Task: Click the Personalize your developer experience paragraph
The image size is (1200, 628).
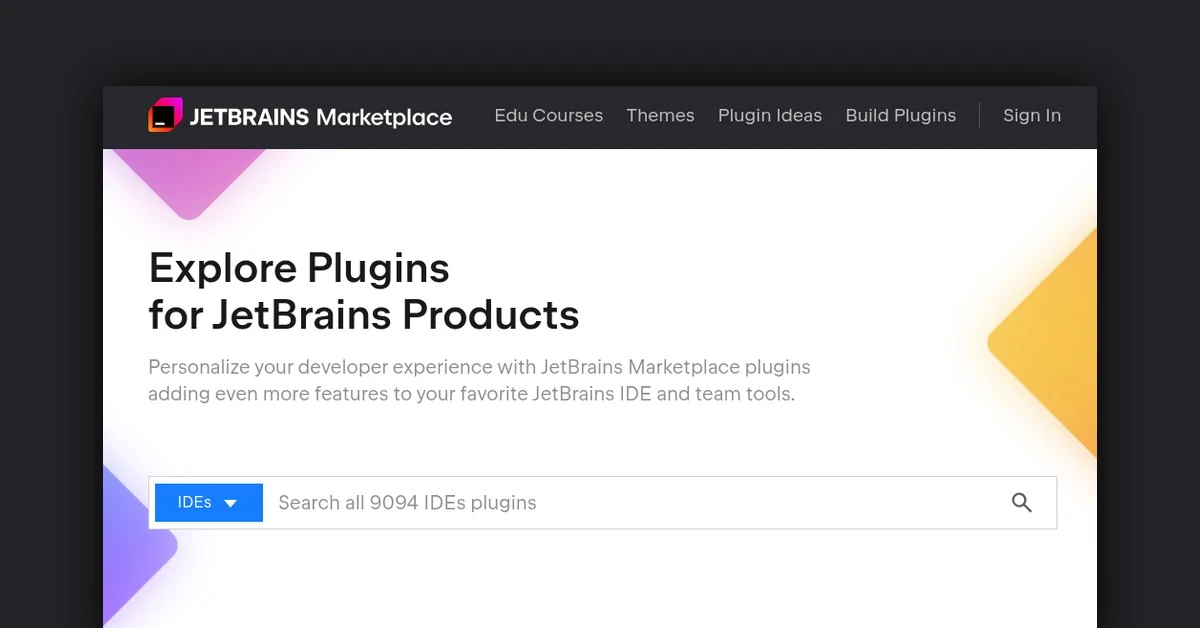Action: [478, 380]
